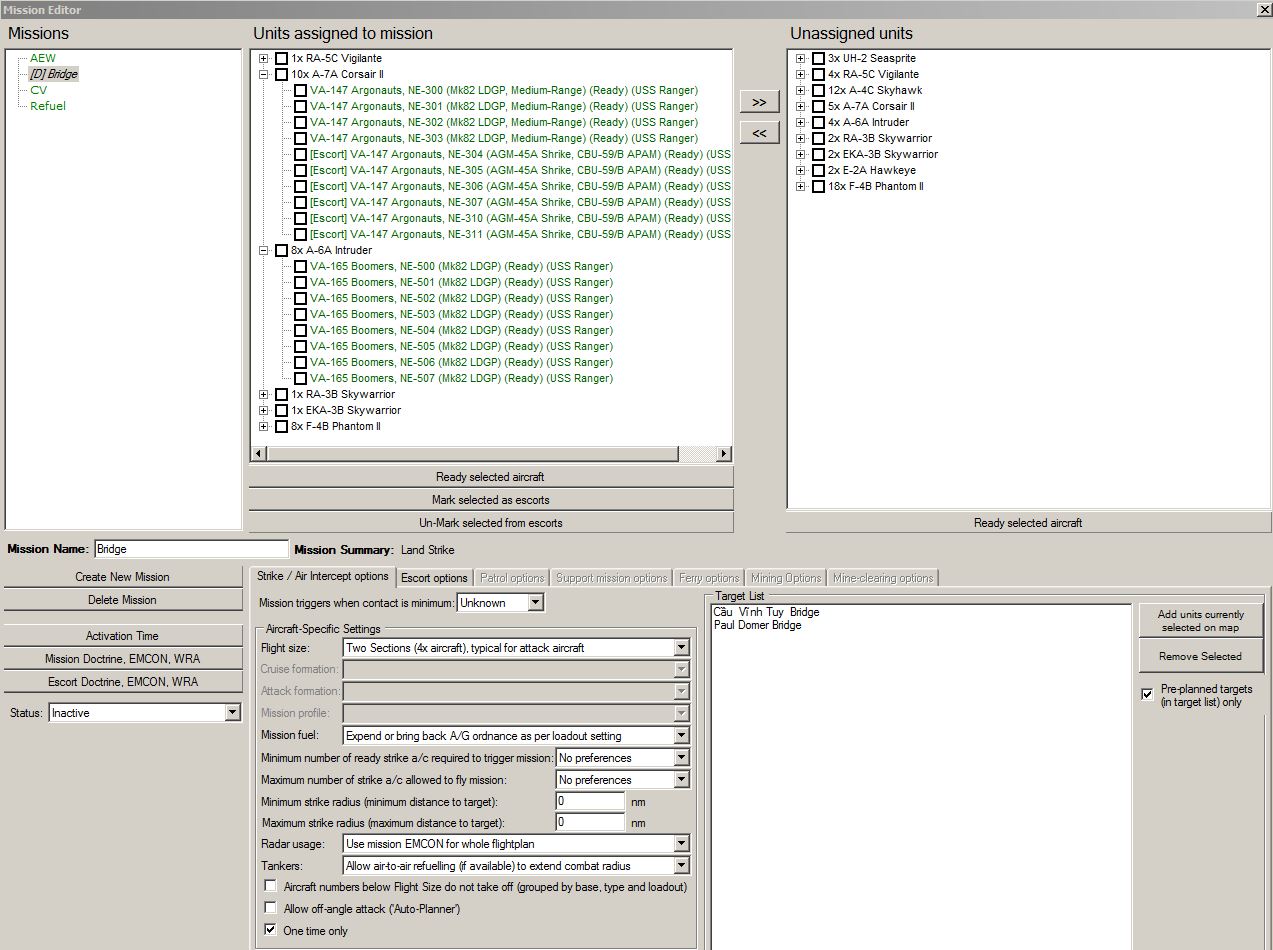Click Add units currently selected on map

coord(1201,621)
